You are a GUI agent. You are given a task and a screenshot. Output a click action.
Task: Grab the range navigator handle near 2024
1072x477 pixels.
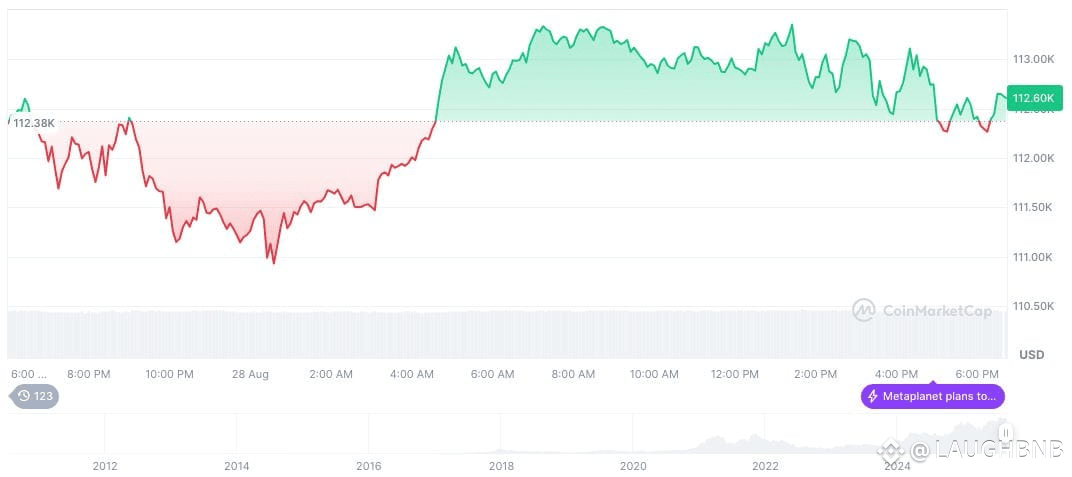pos(1006,432)
